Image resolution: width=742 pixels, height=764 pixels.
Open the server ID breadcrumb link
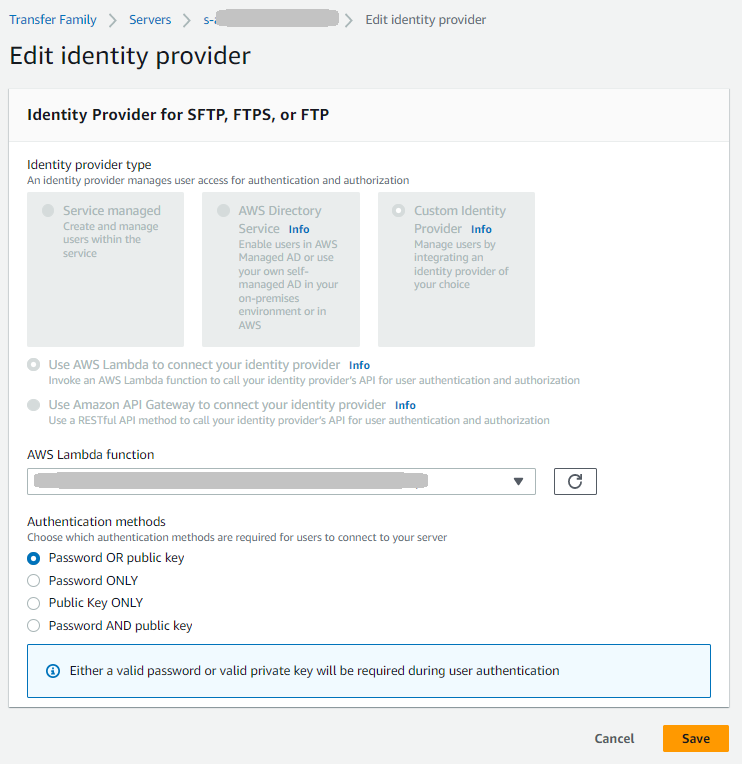268,20
